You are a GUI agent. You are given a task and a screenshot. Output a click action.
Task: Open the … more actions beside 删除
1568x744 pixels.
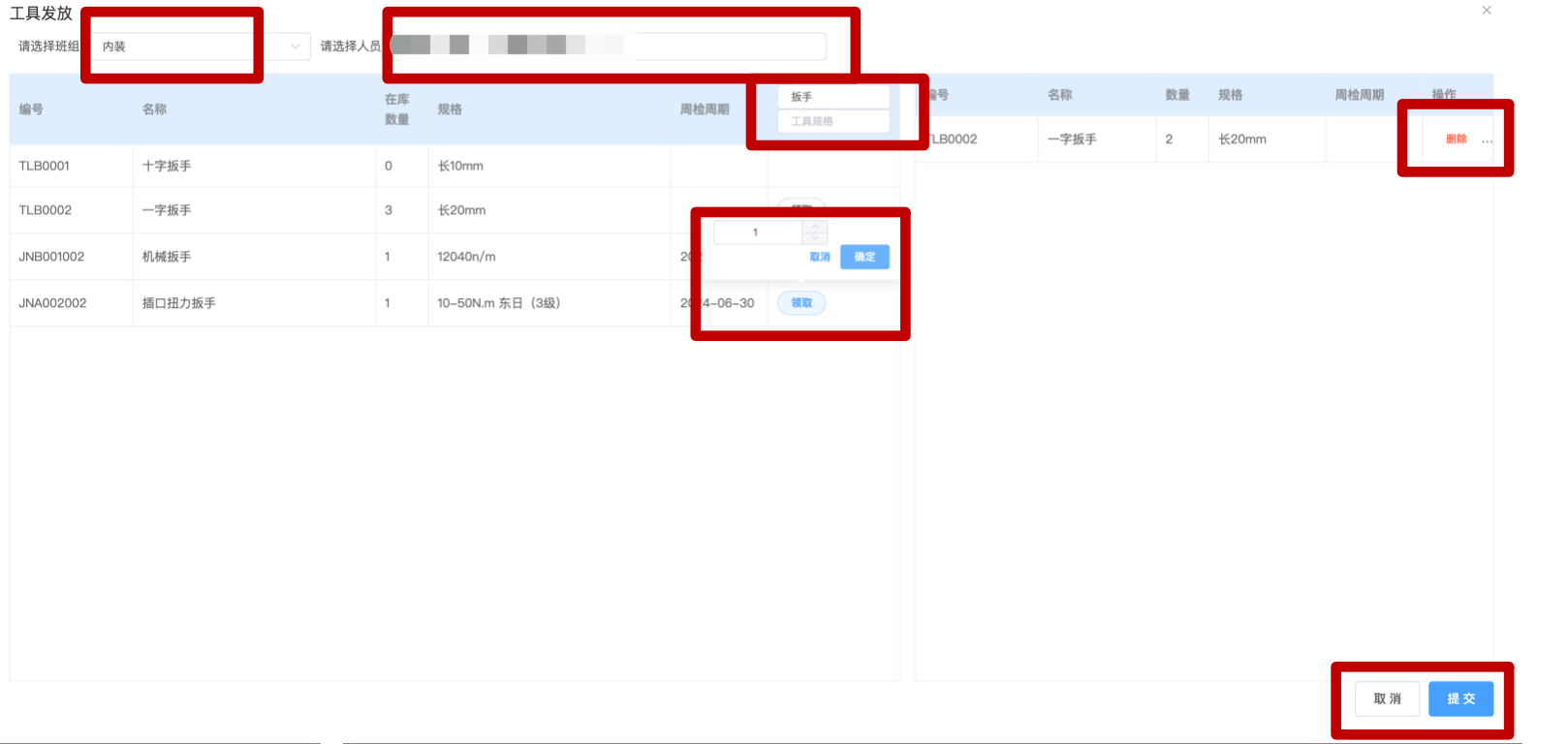coord(1487,140)
